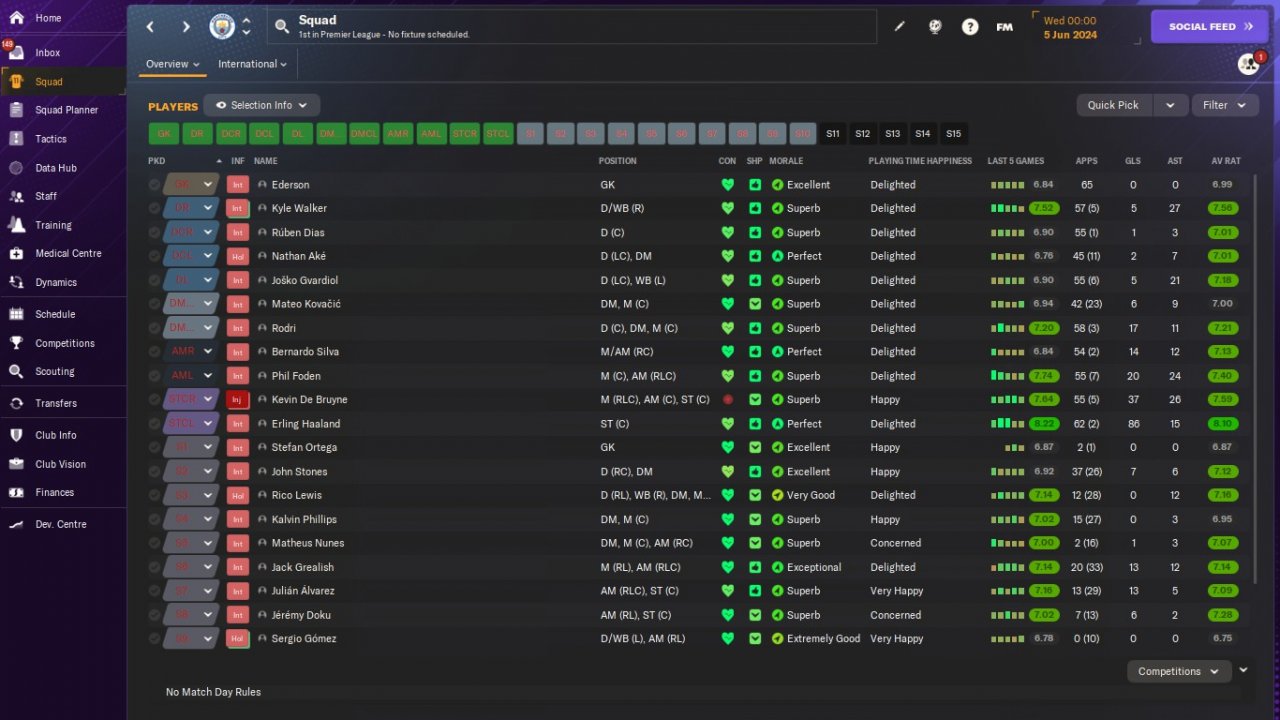1280x720 pixels.
Task: Toggle the selection circle for Rodri
Action: [154, 328]
